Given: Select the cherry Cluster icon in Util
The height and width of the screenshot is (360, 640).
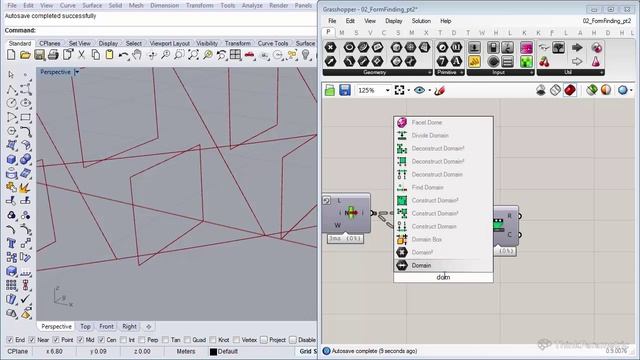Looking at the screenshot, I should point(544,62).
